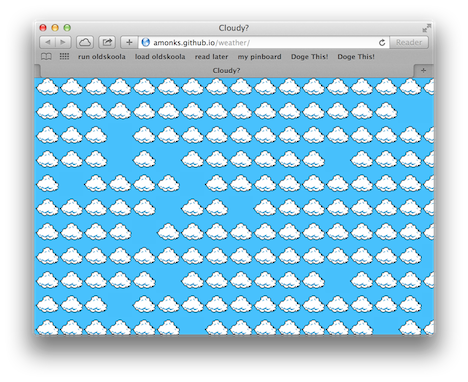Image resolution: width=468 pixels, height=382 pixels.
Task: Click the Share toolbar icon
Action: click(x=107, y=42)
